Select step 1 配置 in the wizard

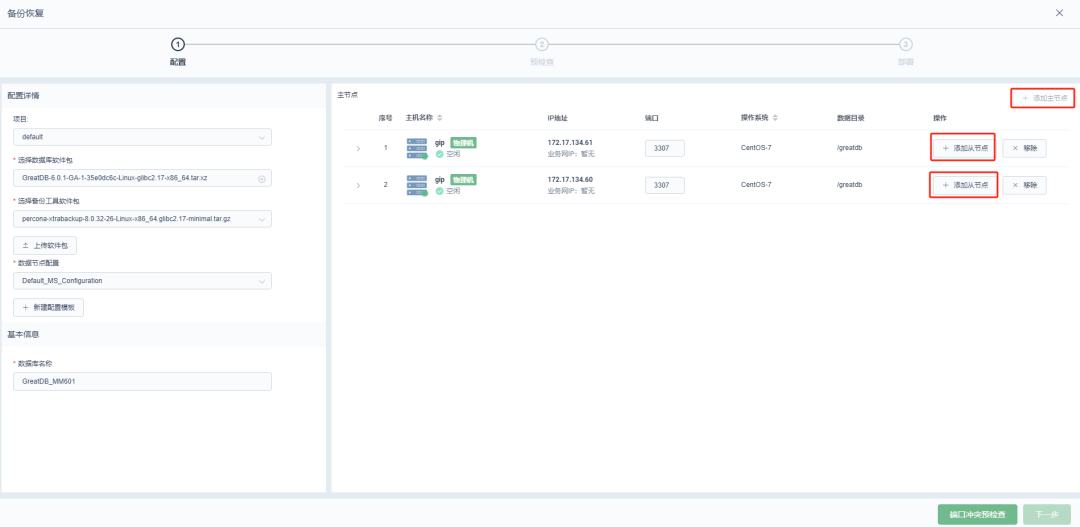tap(178, 44)
